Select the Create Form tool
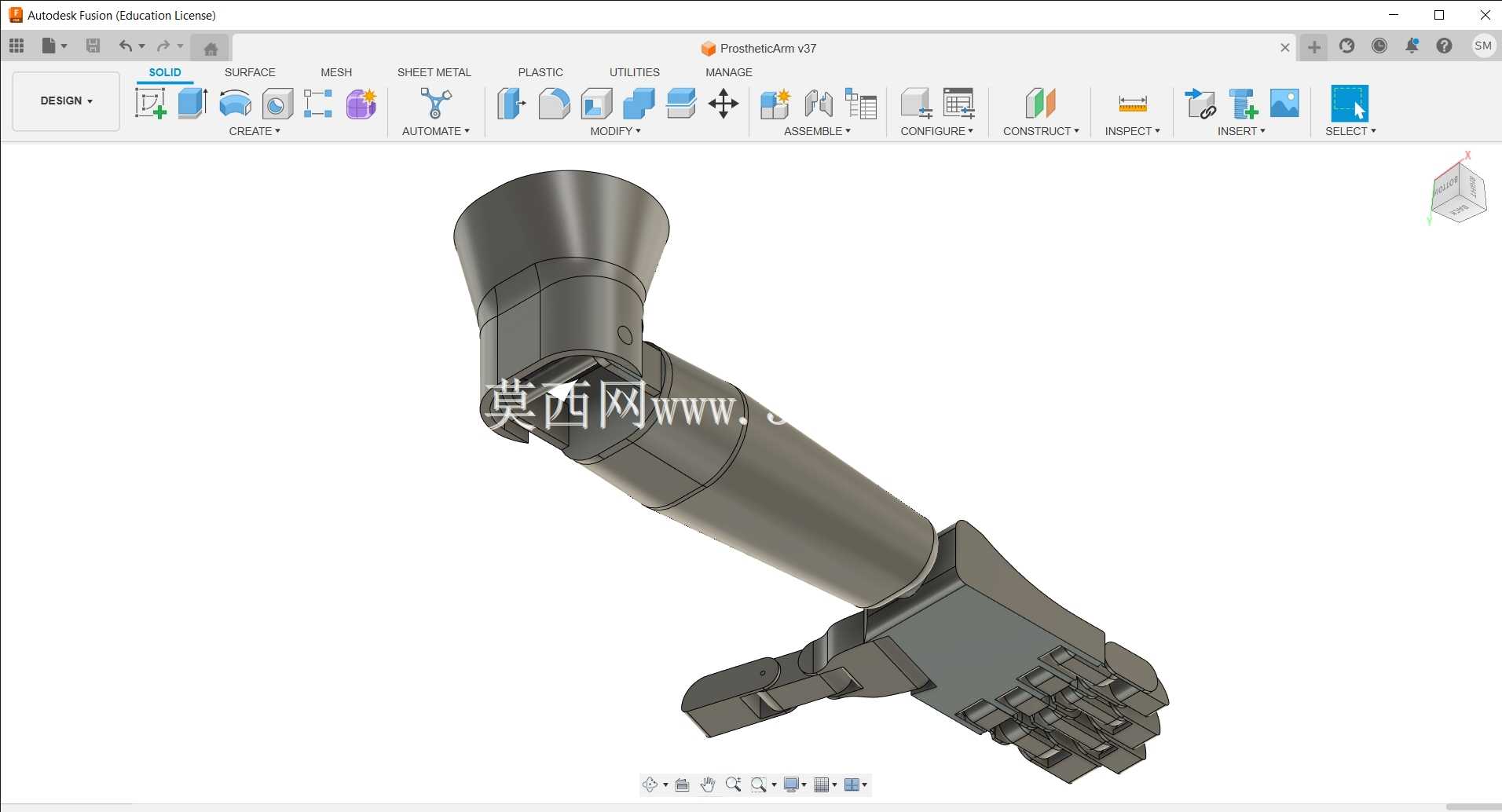The height and width of the screenshot is (812, 1502). (361, 103)
